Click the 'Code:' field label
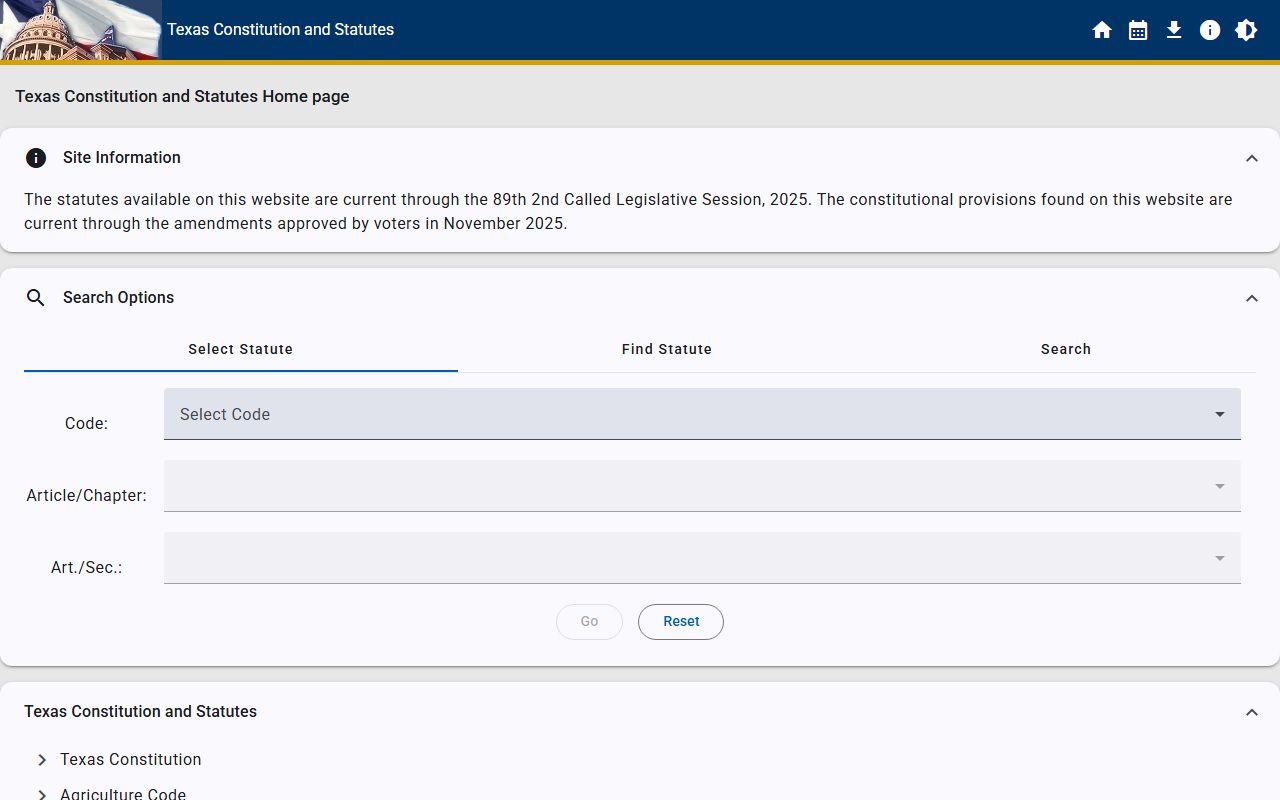This screenshot has height=800, width=1280. click(x=86, y=423)
